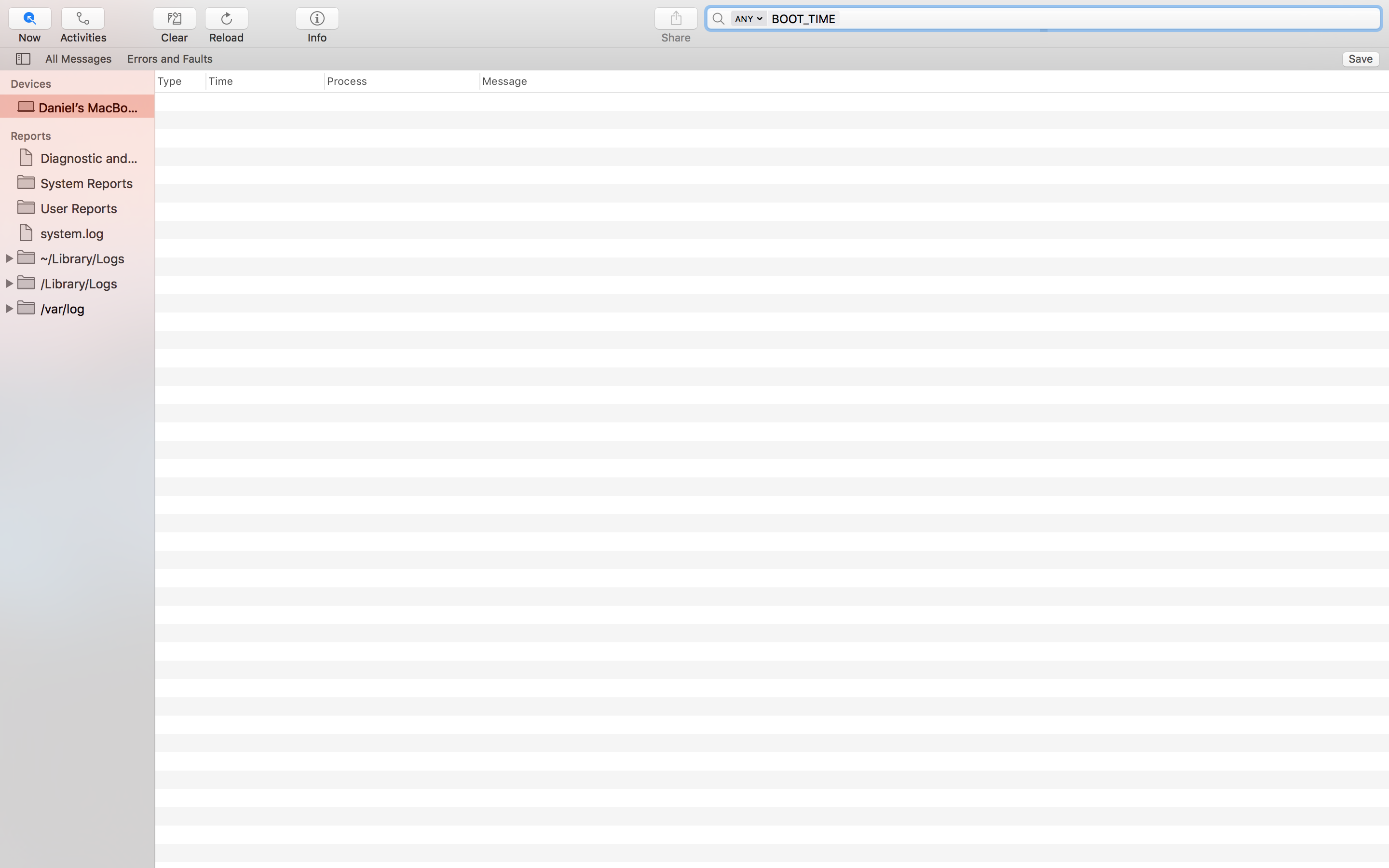This screenshot has width=1389, height=868.
Task: Click the document icon beside system.log
Action: click(x=26, y=232)
